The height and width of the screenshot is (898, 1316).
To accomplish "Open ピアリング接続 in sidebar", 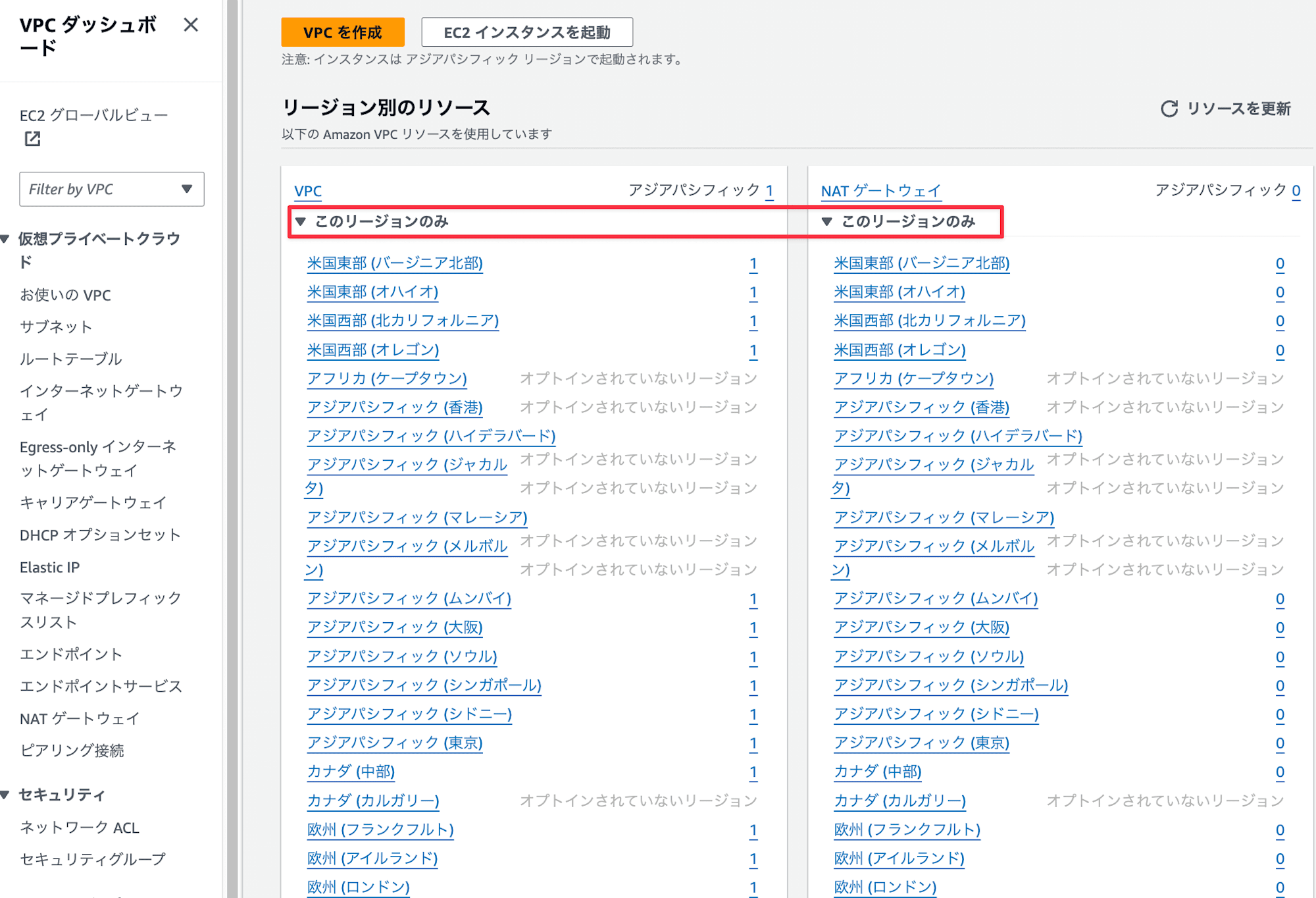I will click(72, 750).
